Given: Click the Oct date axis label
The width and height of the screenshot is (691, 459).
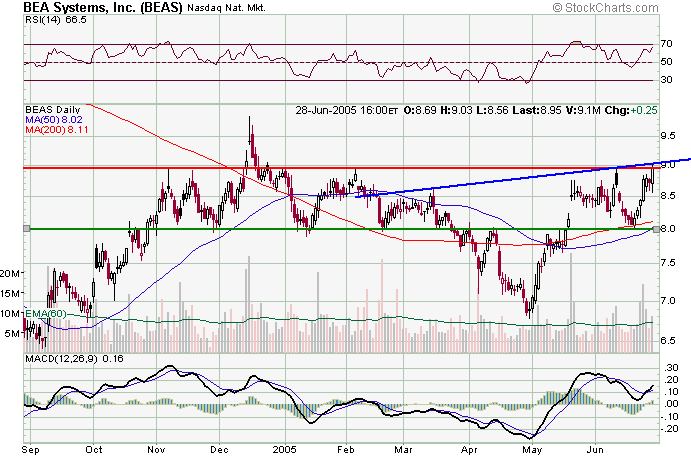Looking at the screenshot, I should click(94, 450).
